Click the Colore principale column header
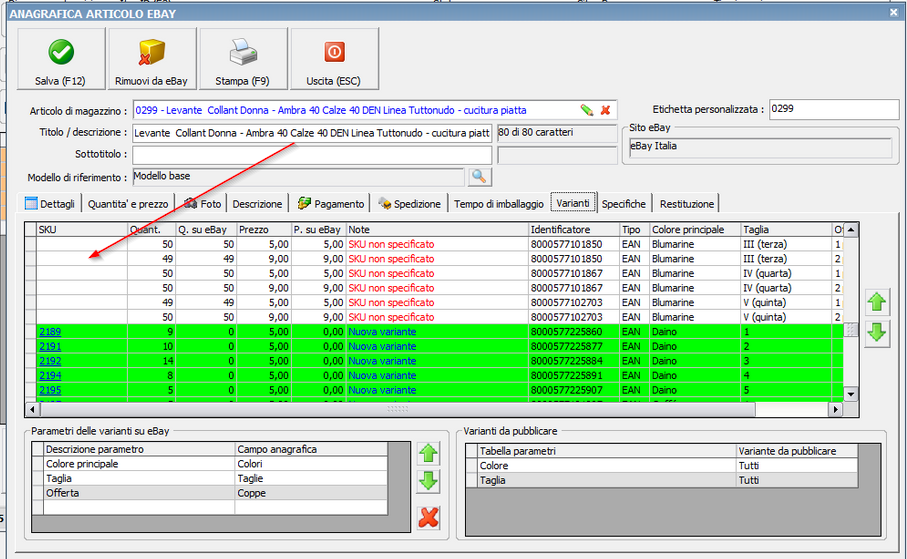This screenshot has width=907, height=559. point(695,230)
